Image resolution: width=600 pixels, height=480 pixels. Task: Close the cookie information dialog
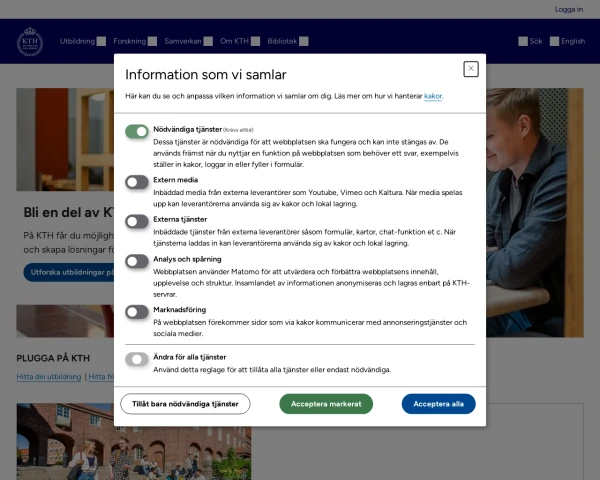coord(471,69)
